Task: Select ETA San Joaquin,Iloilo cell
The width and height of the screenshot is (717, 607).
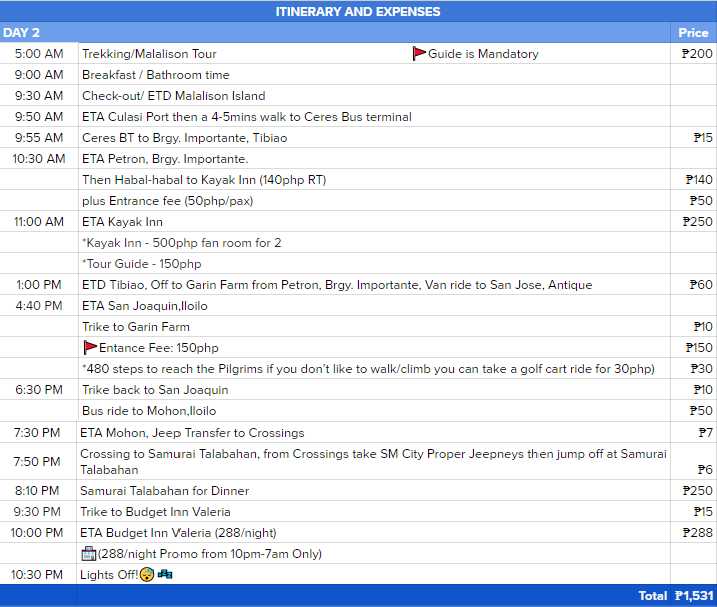Action: pyautogui.click(x=374, y=306)
